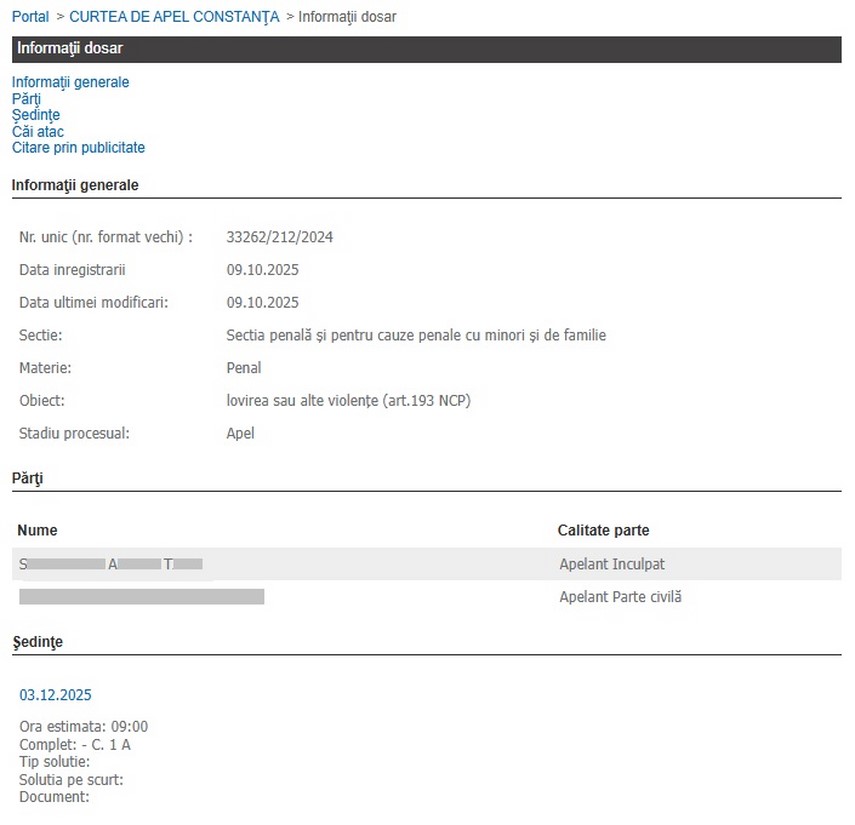Click the Nume column header
Image resolution: width=855 pixels, height=825 pixels.
[37, 530]
